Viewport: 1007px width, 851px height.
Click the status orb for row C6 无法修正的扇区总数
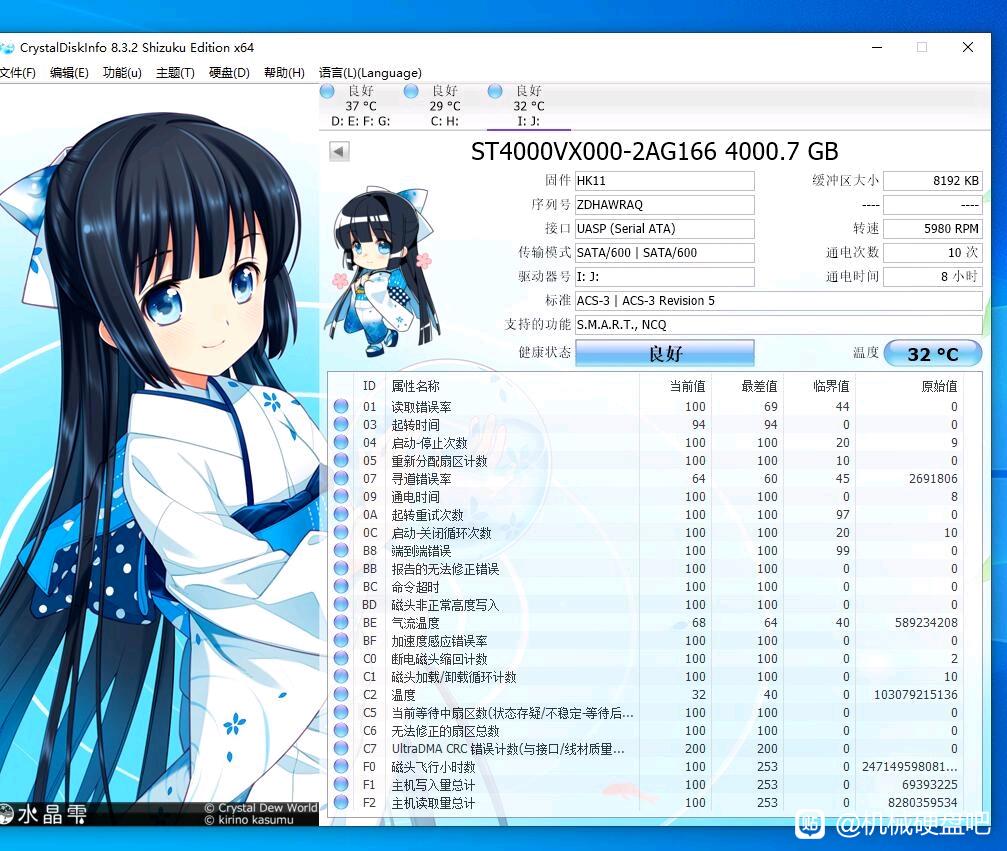[341, 730]
